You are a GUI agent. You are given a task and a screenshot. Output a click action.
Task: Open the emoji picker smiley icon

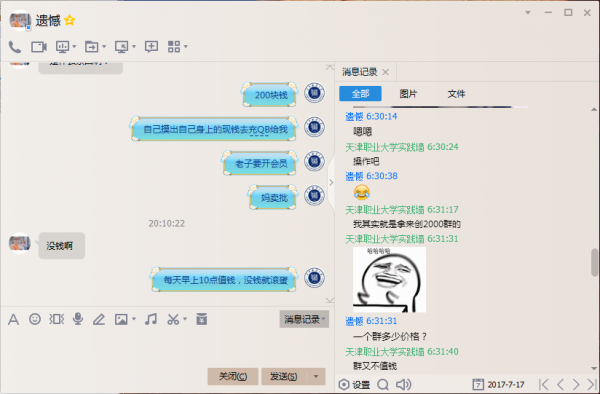point(35,319)
